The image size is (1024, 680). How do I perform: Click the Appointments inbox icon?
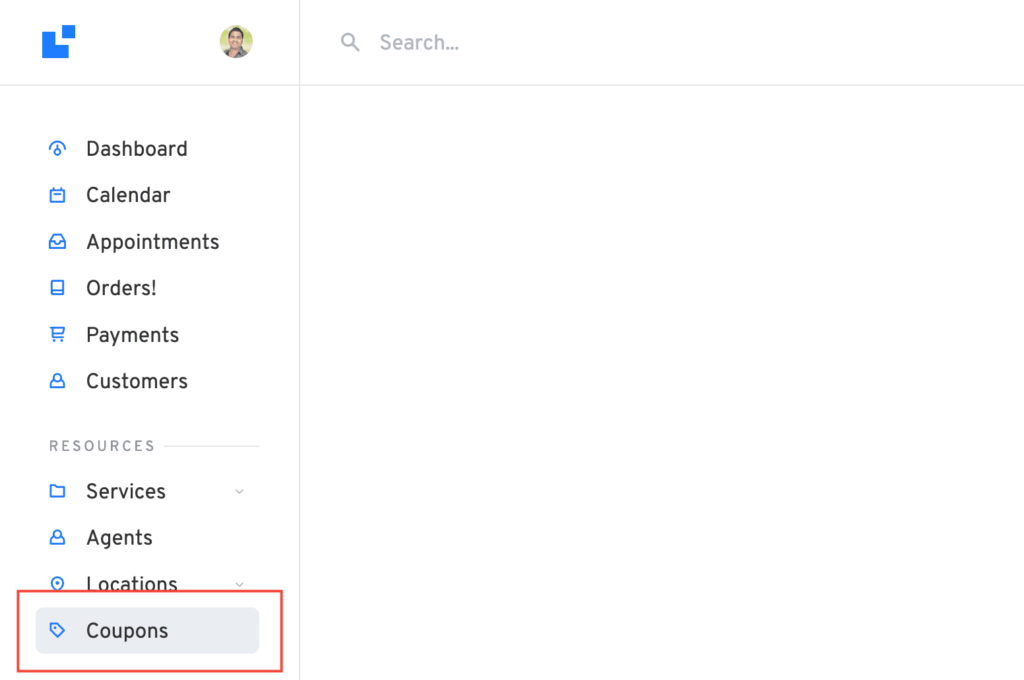coord(57,242)
